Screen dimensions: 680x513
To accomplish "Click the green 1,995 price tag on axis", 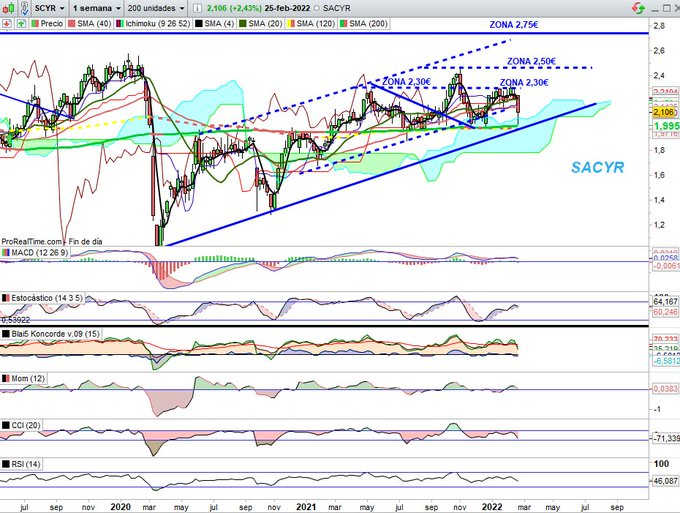I will pyautogui.click(x=666, y=126).
